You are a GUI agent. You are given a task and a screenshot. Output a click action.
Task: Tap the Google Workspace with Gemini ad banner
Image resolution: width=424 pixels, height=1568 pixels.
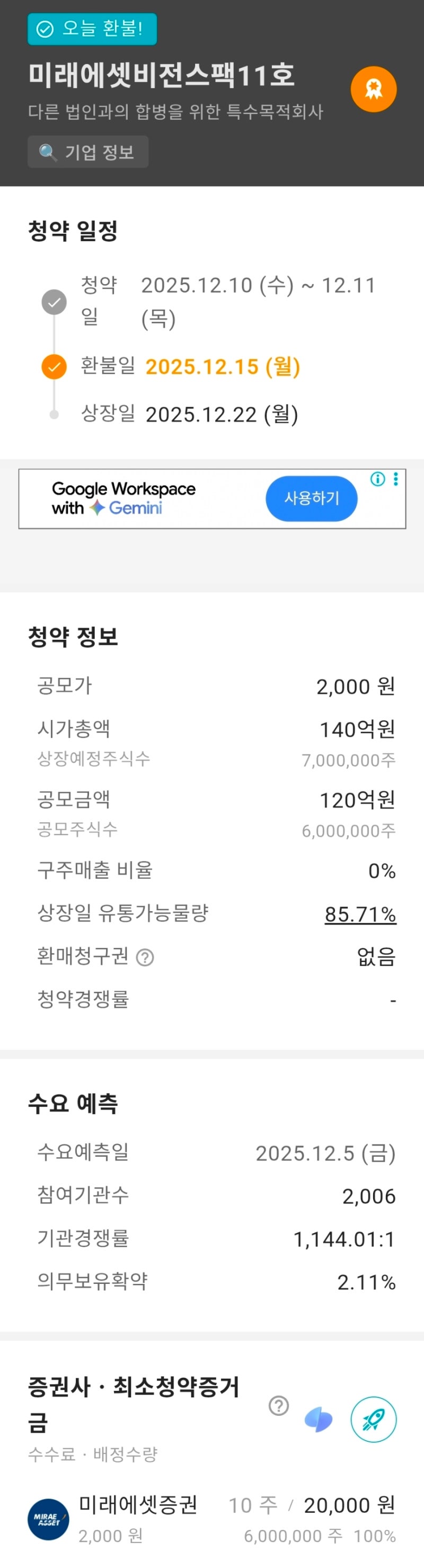213,498
